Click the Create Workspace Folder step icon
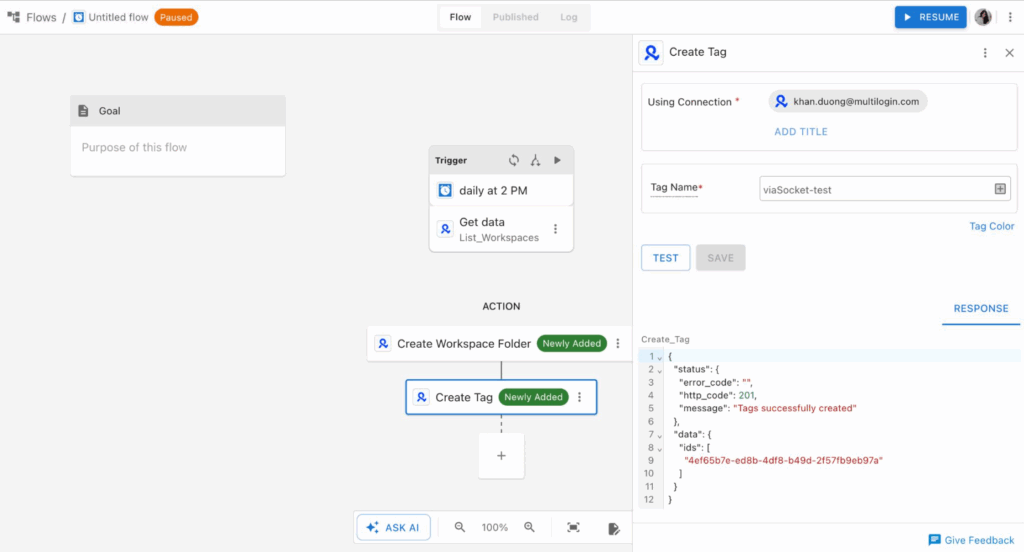This screenshot has height=552, width=1024. 383,344
